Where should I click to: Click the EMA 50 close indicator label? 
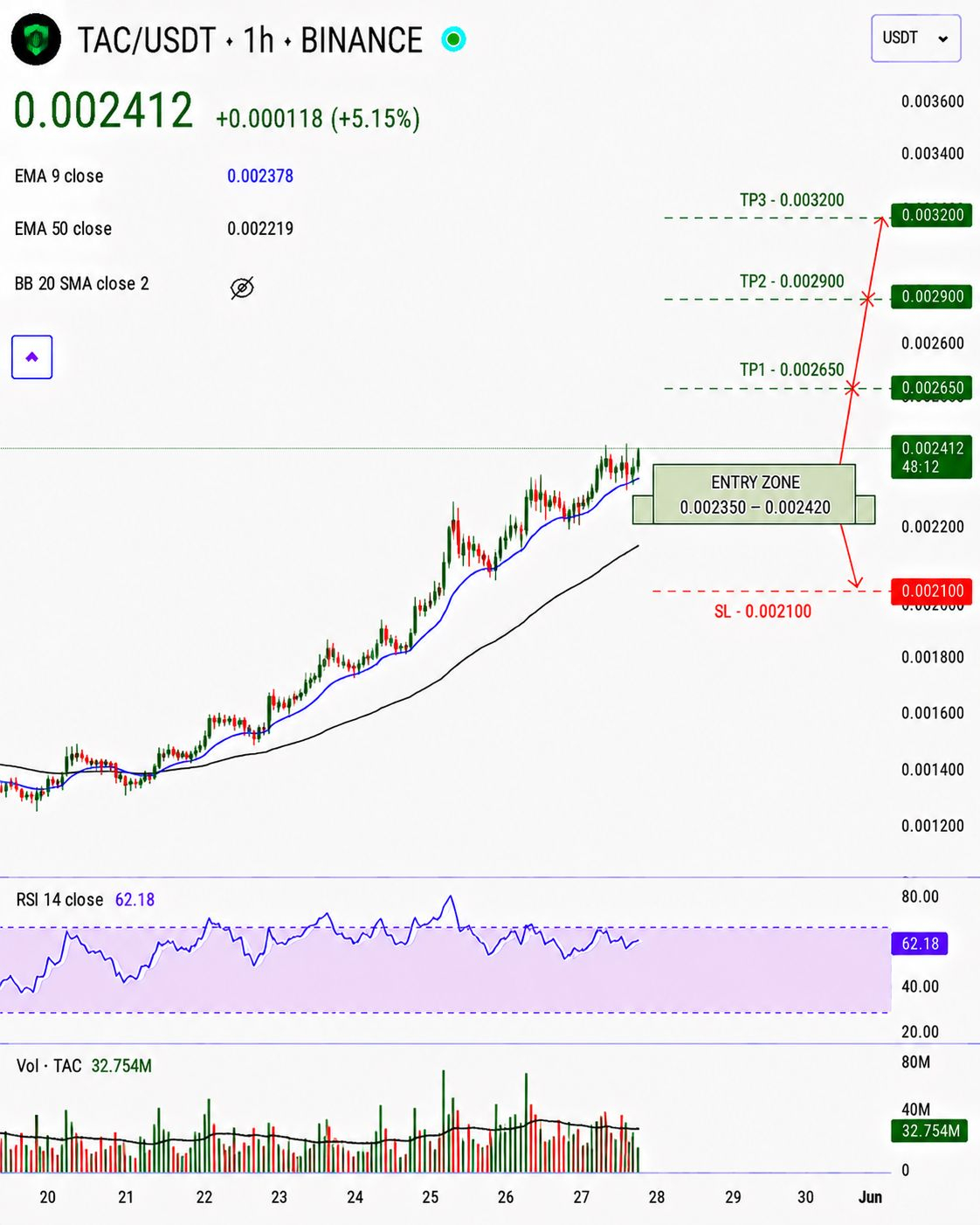[x=63, y=229]
